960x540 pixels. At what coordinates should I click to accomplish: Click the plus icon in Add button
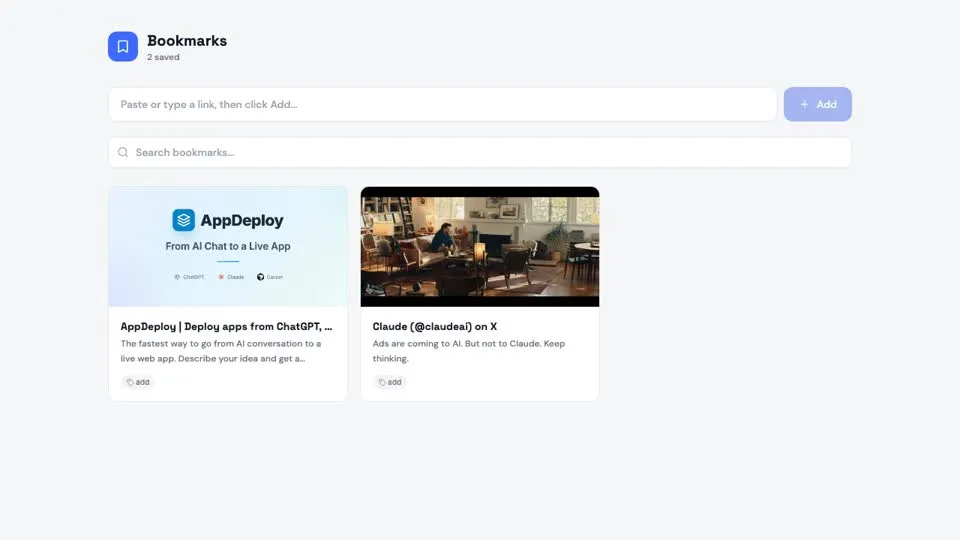(804, 104)
